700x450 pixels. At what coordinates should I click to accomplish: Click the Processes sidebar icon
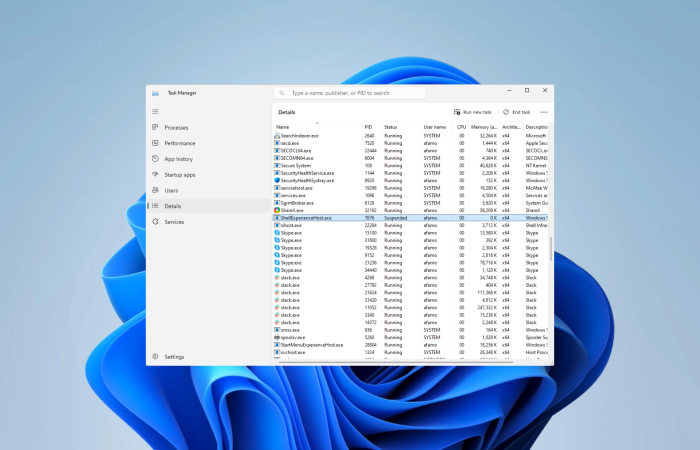point(155,127)
